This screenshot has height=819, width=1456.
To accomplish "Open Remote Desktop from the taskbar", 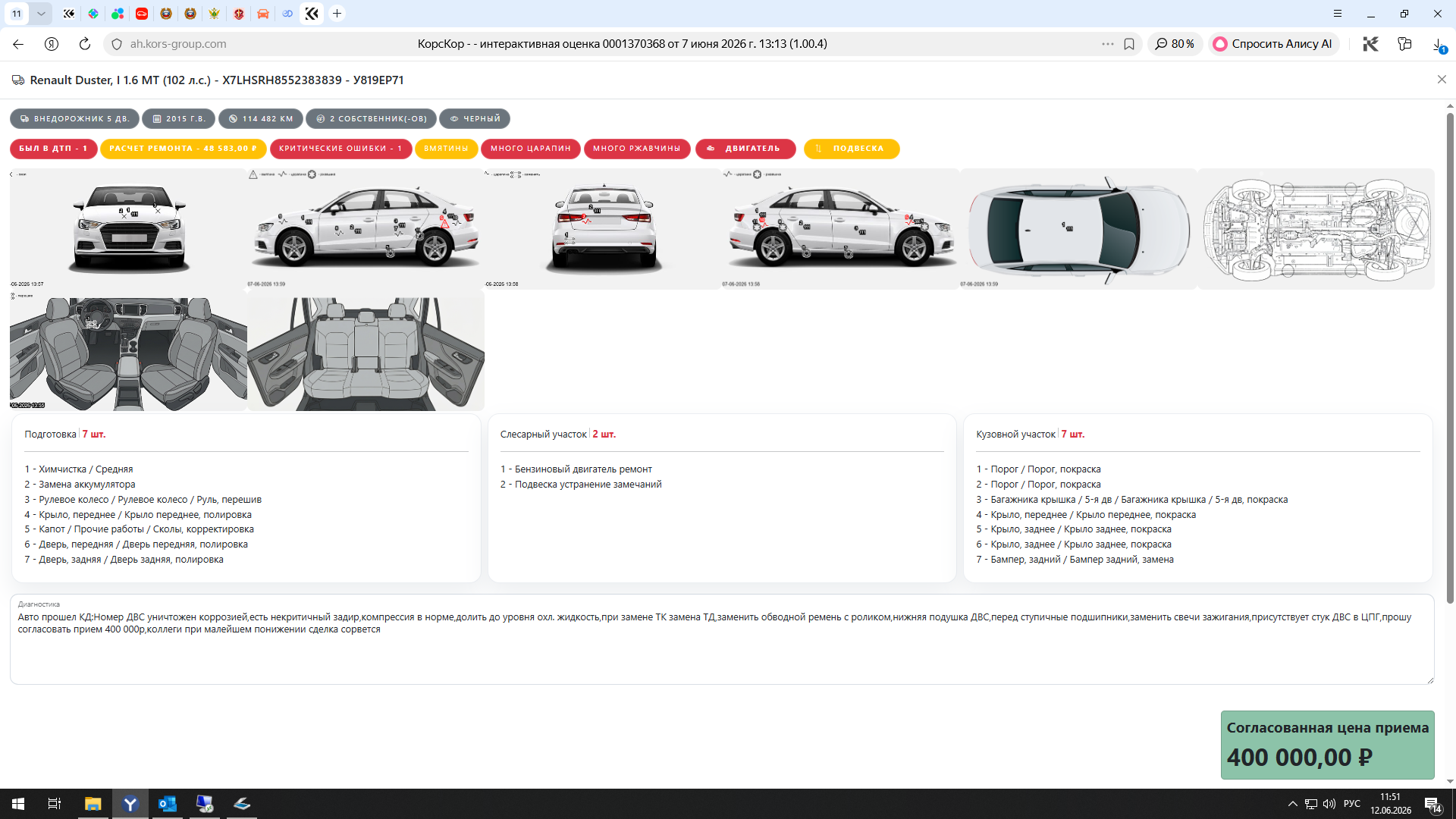I will tap(204, 804).
